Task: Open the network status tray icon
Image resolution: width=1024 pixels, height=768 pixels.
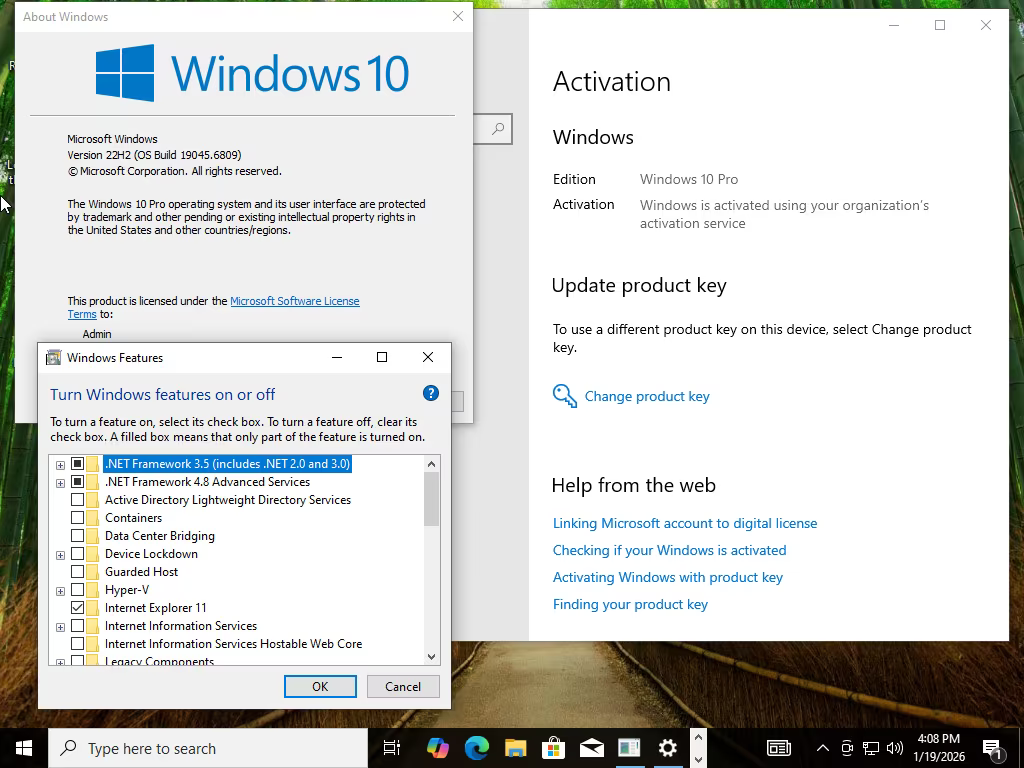Action: point(871,748)
